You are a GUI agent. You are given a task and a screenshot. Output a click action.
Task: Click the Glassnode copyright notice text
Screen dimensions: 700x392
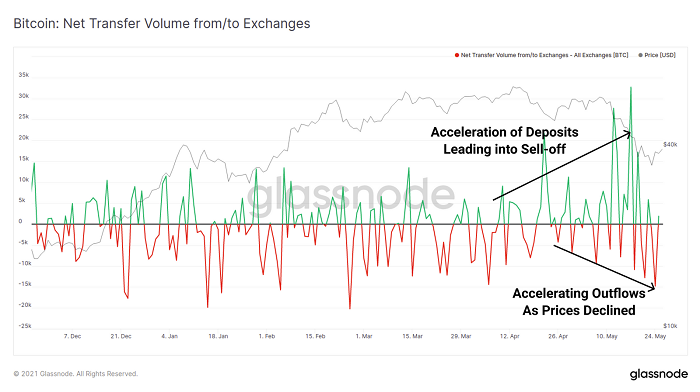(75, 374)
